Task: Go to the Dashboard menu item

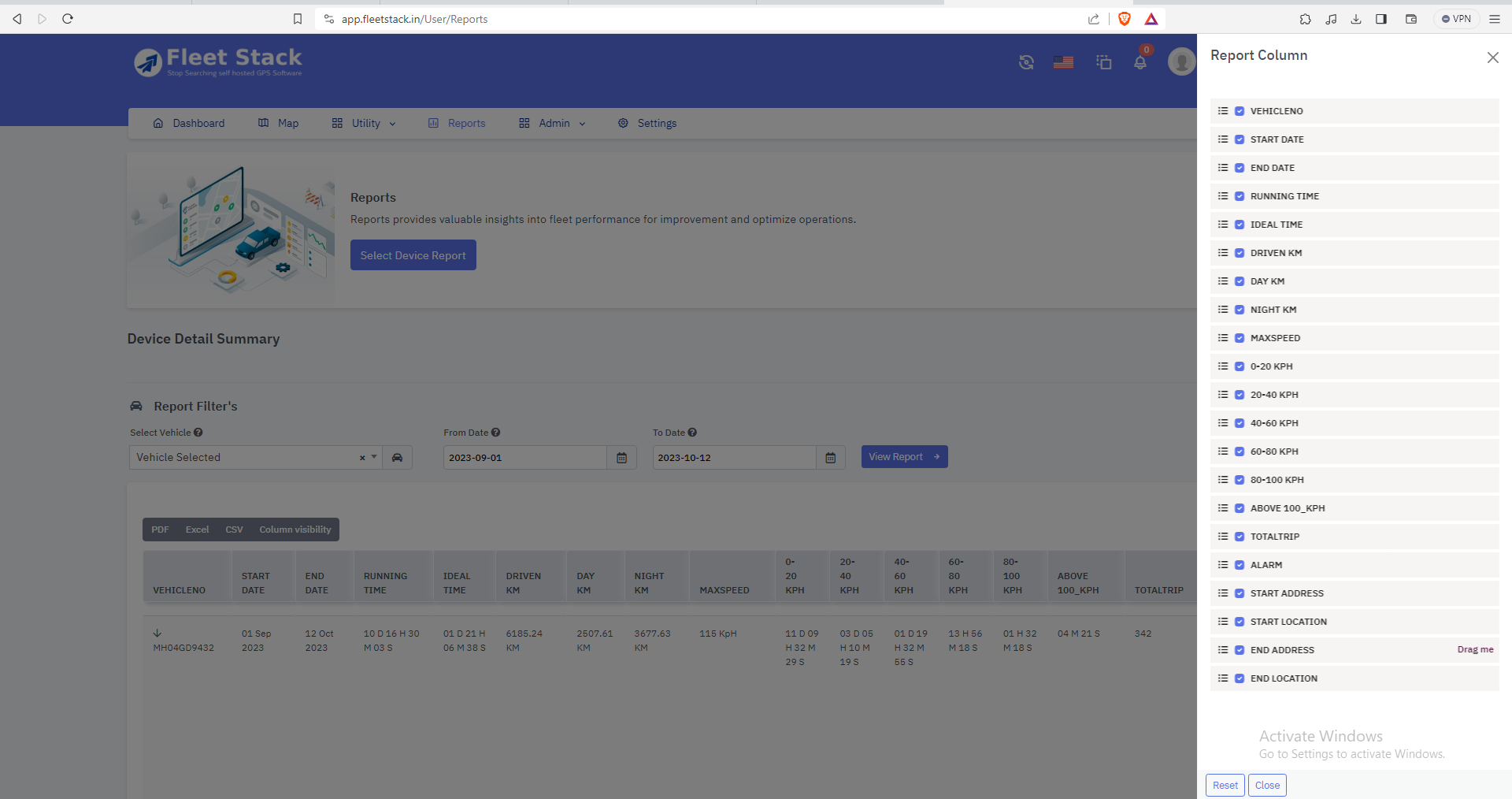Action: [189, 124]
